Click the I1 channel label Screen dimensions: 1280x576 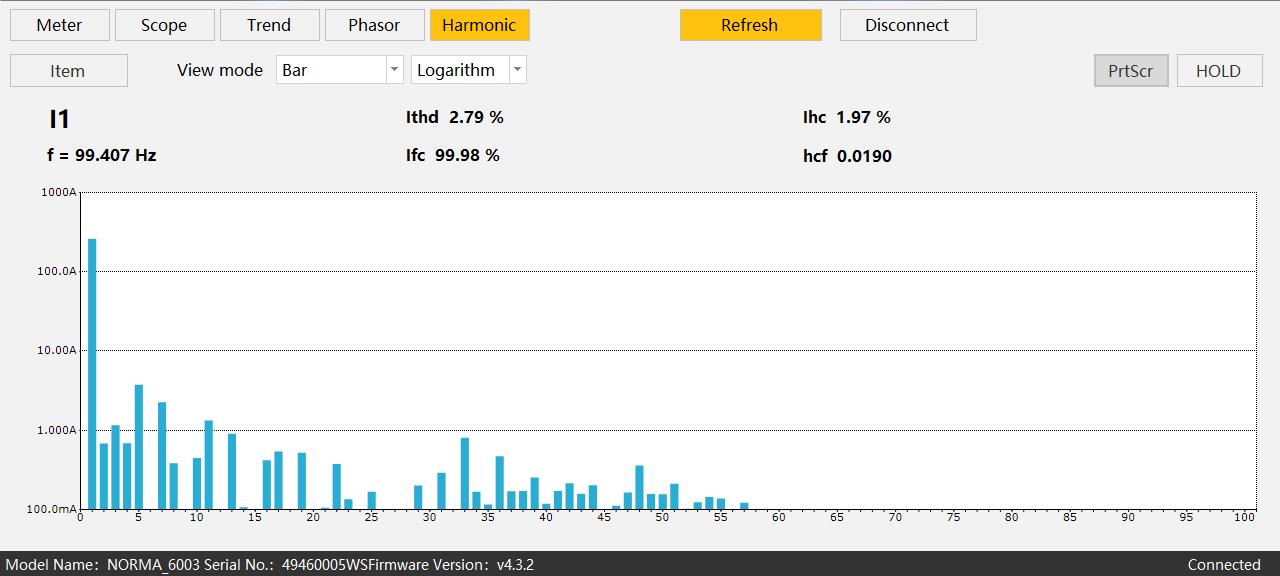[59, 120]
